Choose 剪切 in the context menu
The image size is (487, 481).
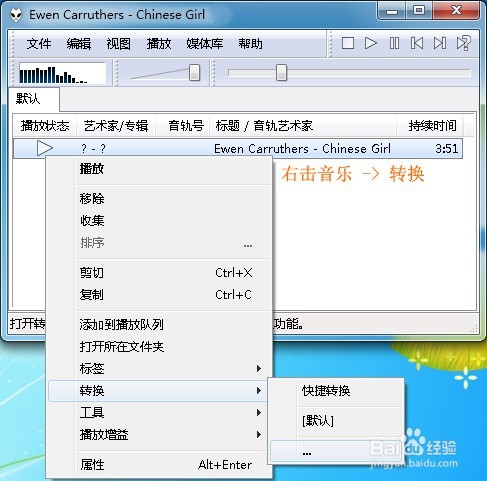pos(159,273)
